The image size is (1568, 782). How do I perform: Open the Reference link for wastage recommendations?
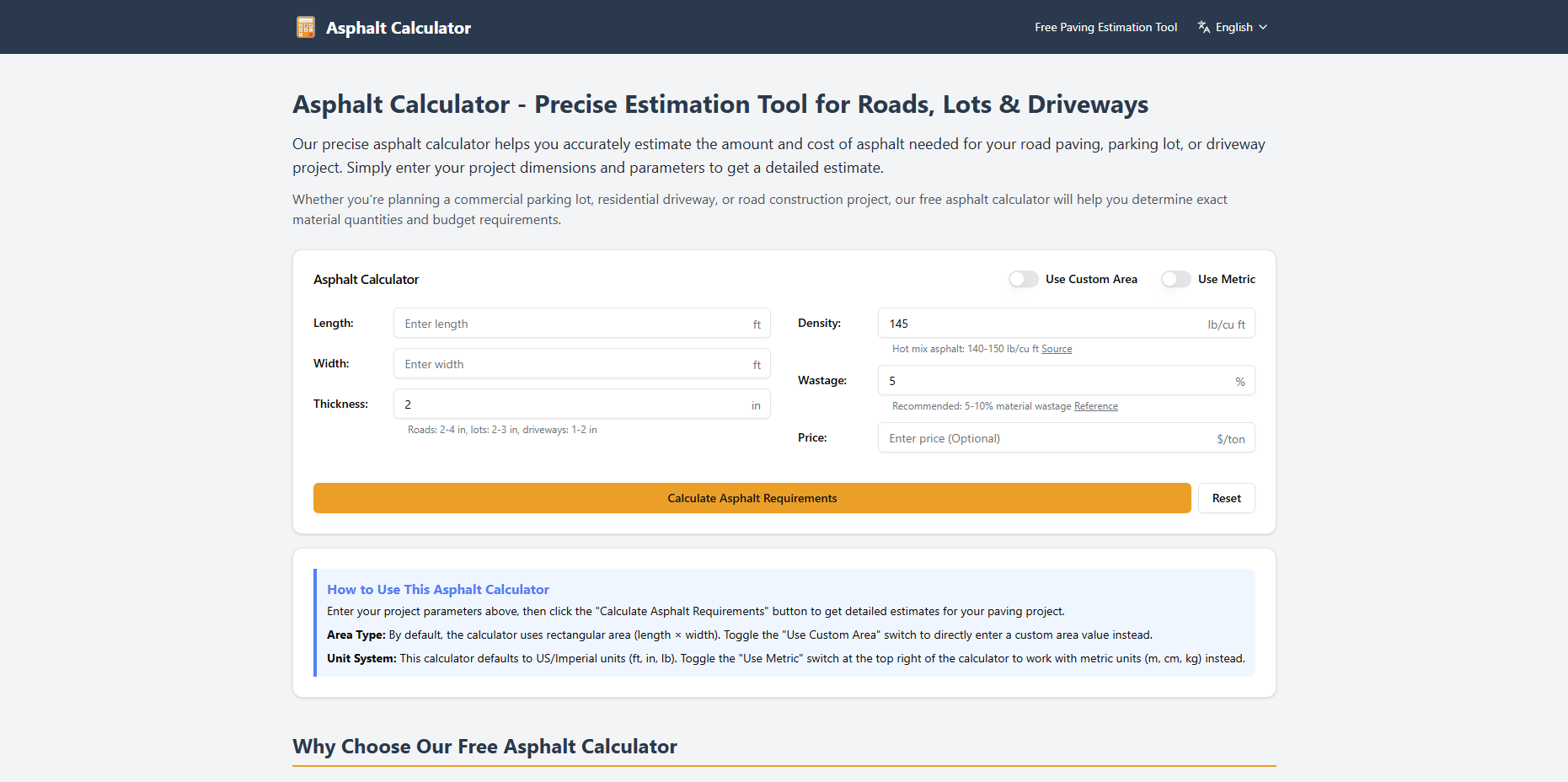coord(1095,405)
